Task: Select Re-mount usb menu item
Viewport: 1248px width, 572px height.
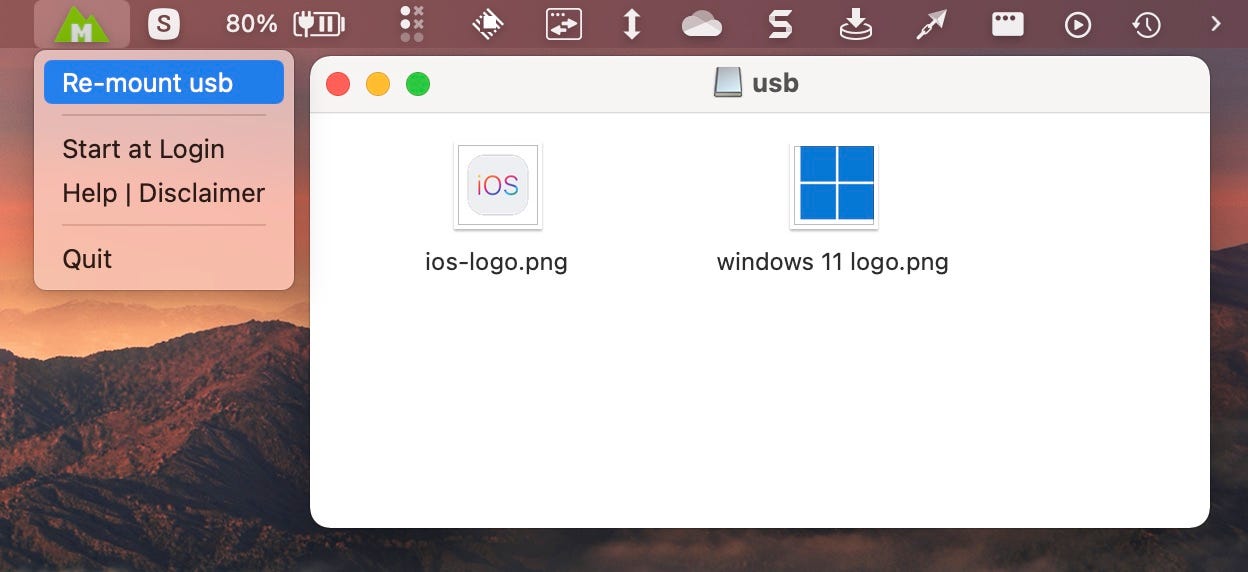Action: coord(164,82)
